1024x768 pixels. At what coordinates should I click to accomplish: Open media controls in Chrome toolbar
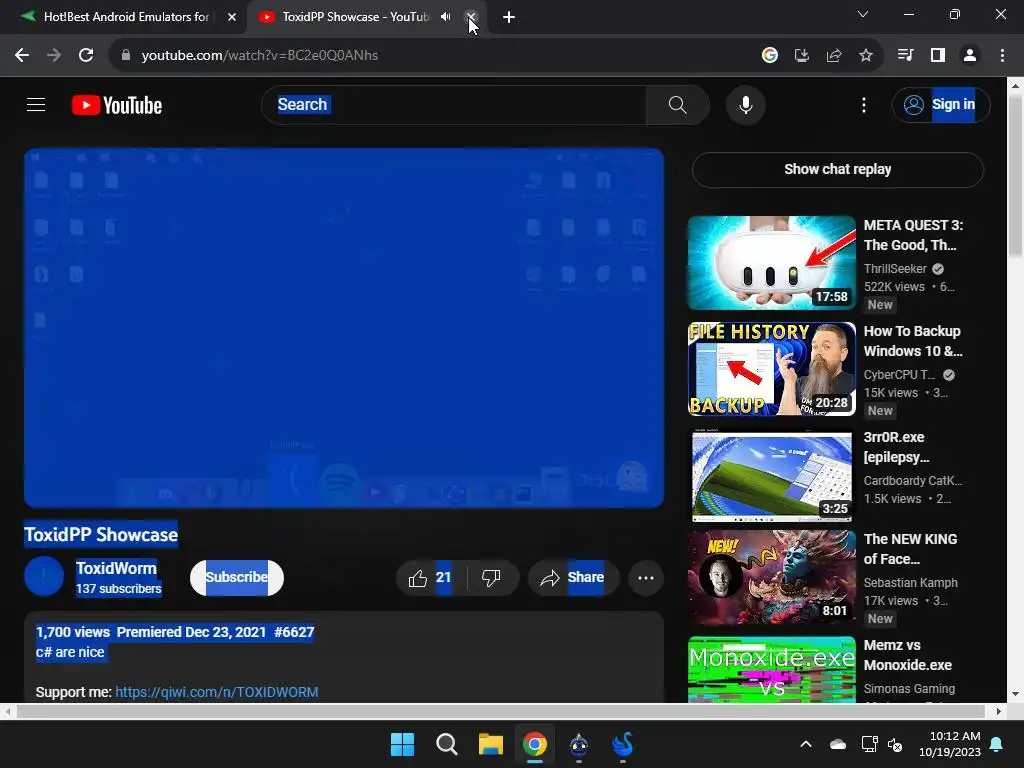[905, 56]
